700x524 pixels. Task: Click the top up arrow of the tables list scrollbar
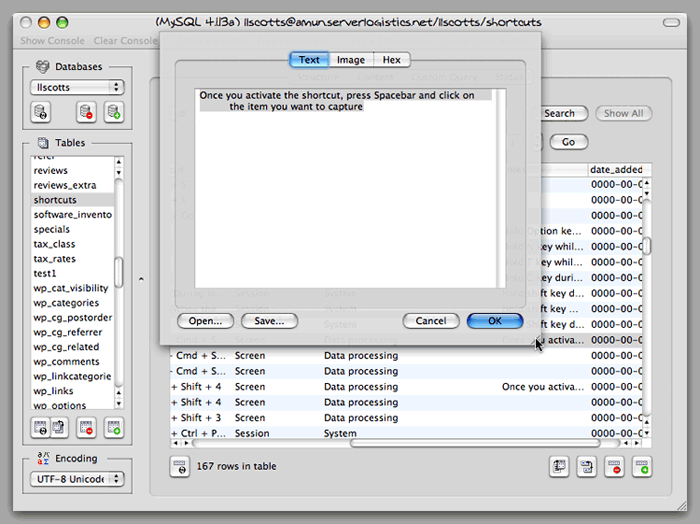pyautogui.click(x=119, y=162)
